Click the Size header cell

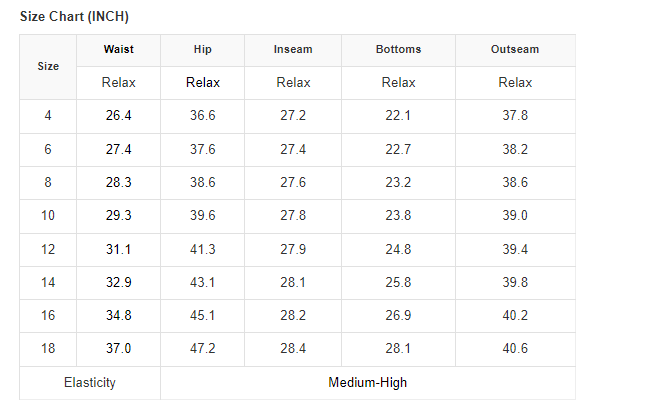coord(48,66)
